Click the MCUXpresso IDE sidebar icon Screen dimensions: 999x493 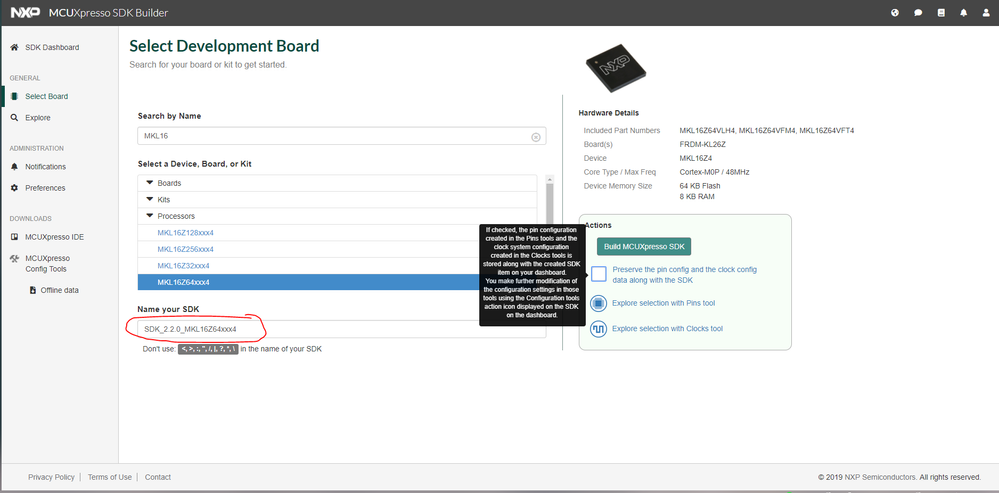tap(14, 237)
